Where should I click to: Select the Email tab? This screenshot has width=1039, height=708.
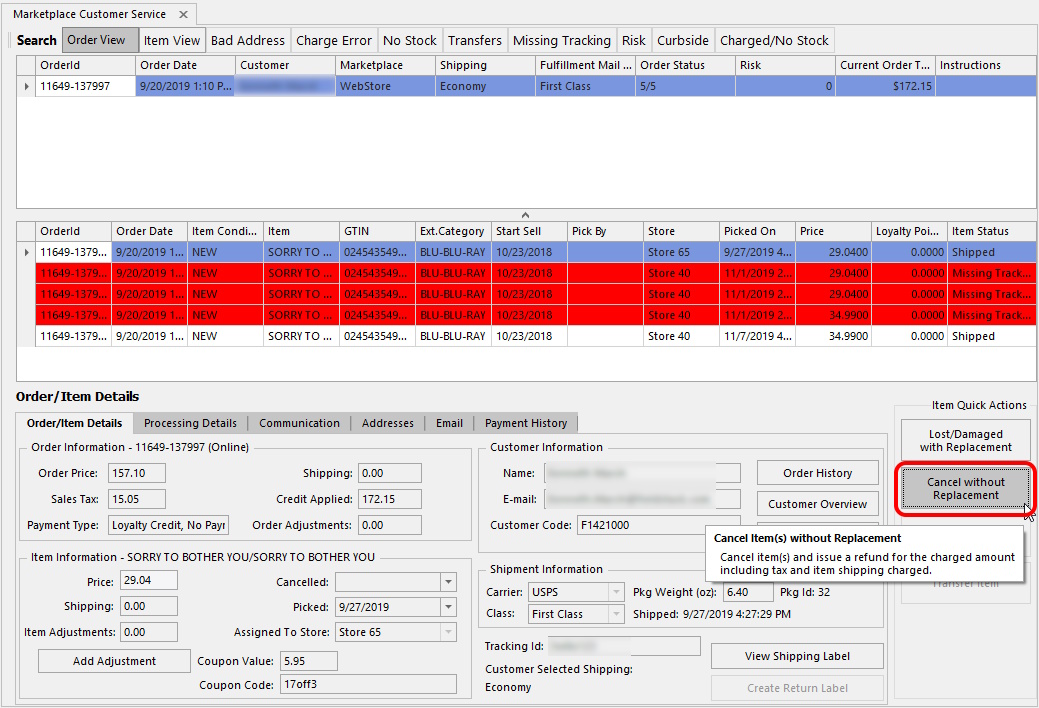449,423
